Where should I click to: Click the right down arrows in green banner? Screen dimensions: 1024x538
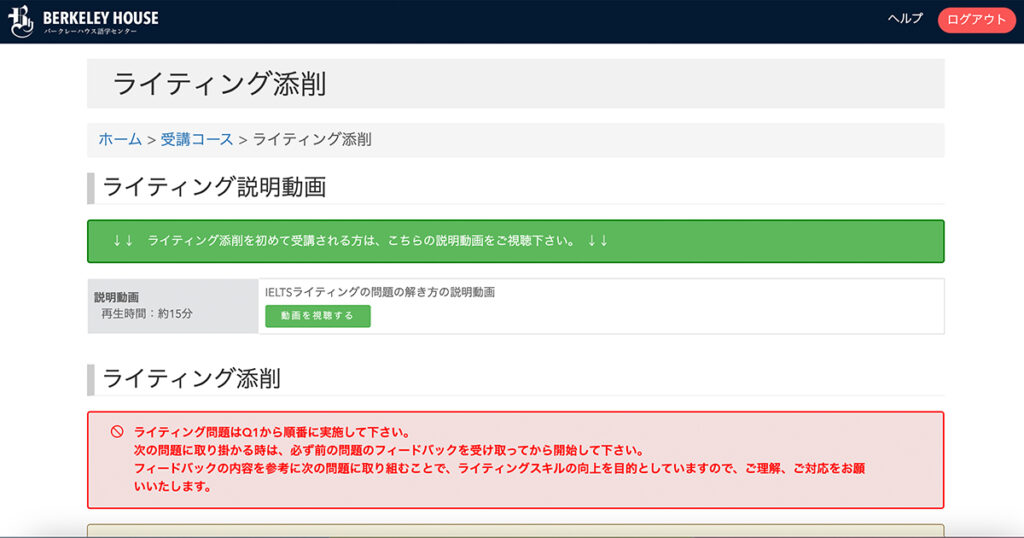click(597, 241)
